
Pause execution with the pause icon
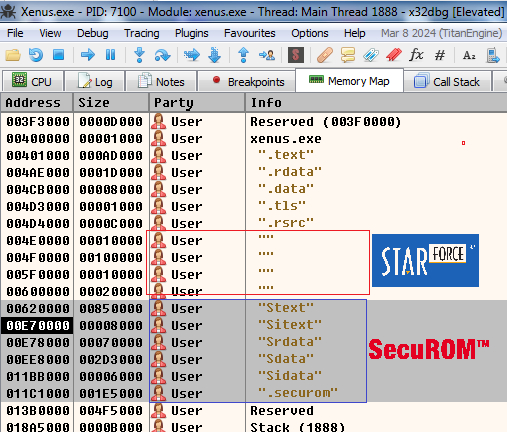pos(110,55)
